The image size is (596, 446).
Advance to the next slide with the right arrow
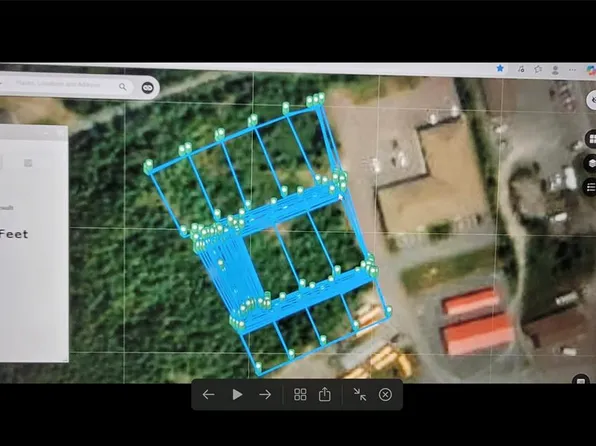[265, 395]
